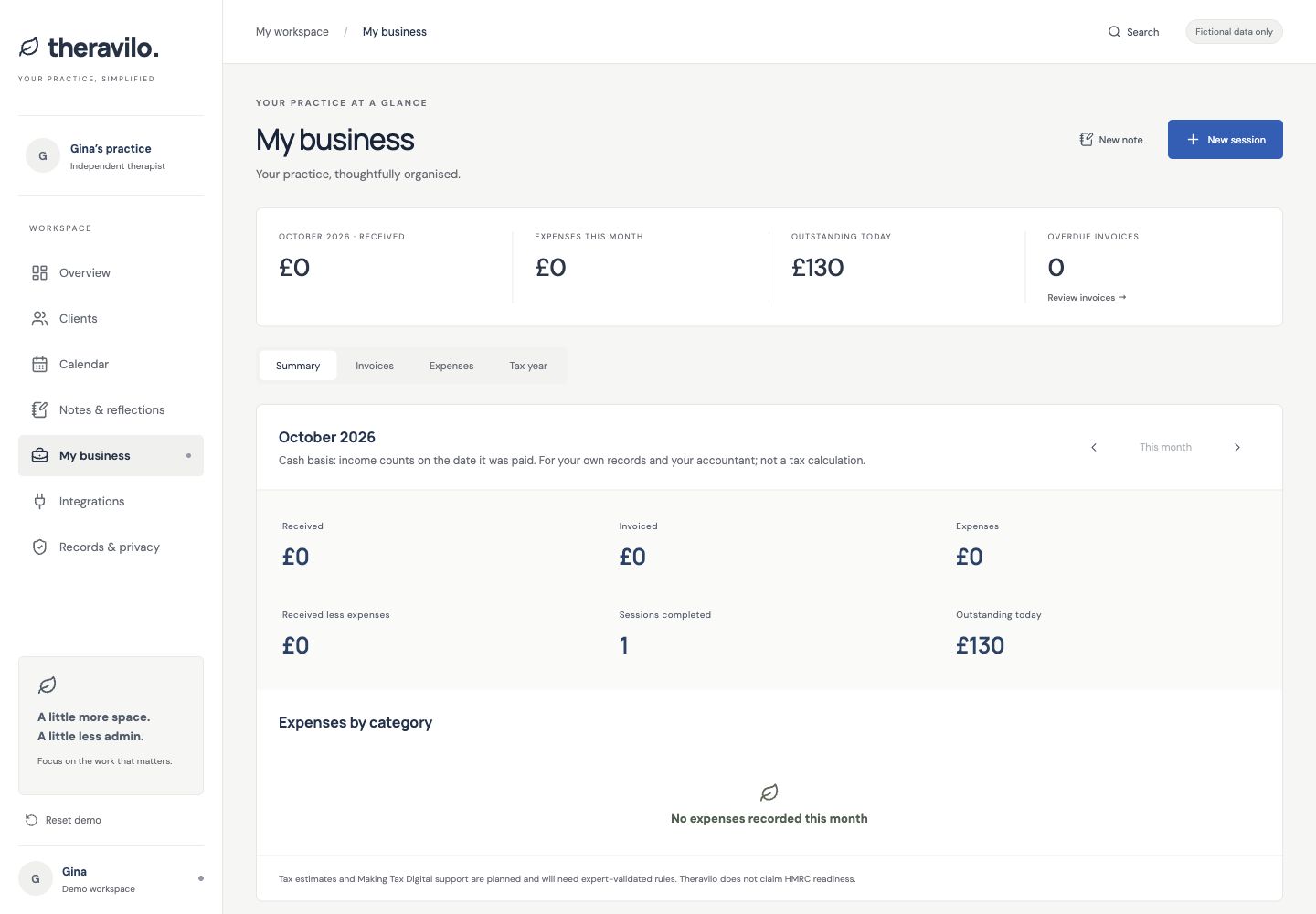Viewport: 1316px width, 914px height.
Task: Click the summary Outstanding today £130 value
Action: [981, 645]
